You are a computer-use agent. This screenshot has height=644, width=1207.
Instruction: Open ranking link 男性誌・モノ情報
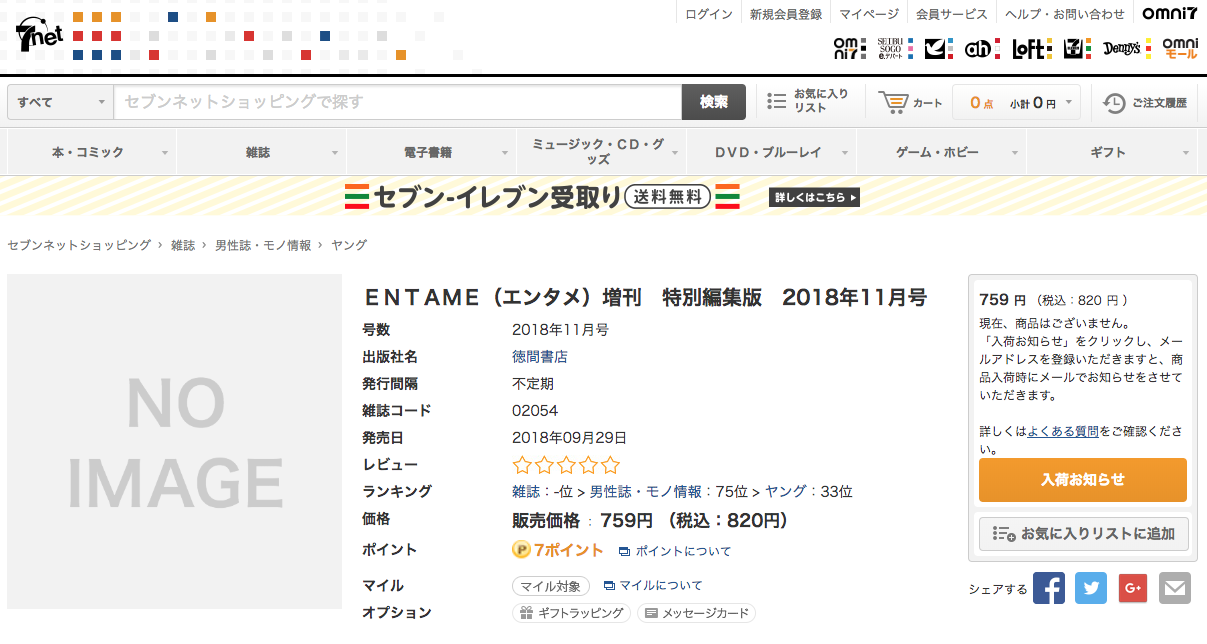click(x=646, y=492)
